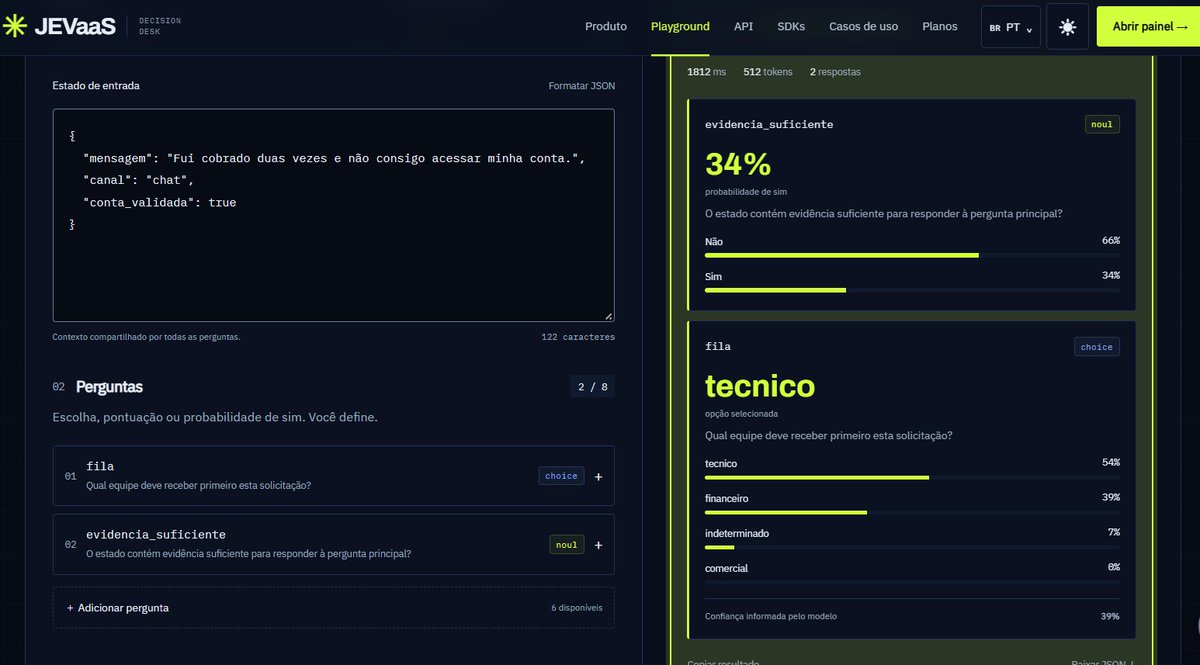Click the resize grip of the JSON editor
This screenshot has height=665, width=1200.
(x=608, y=315)
